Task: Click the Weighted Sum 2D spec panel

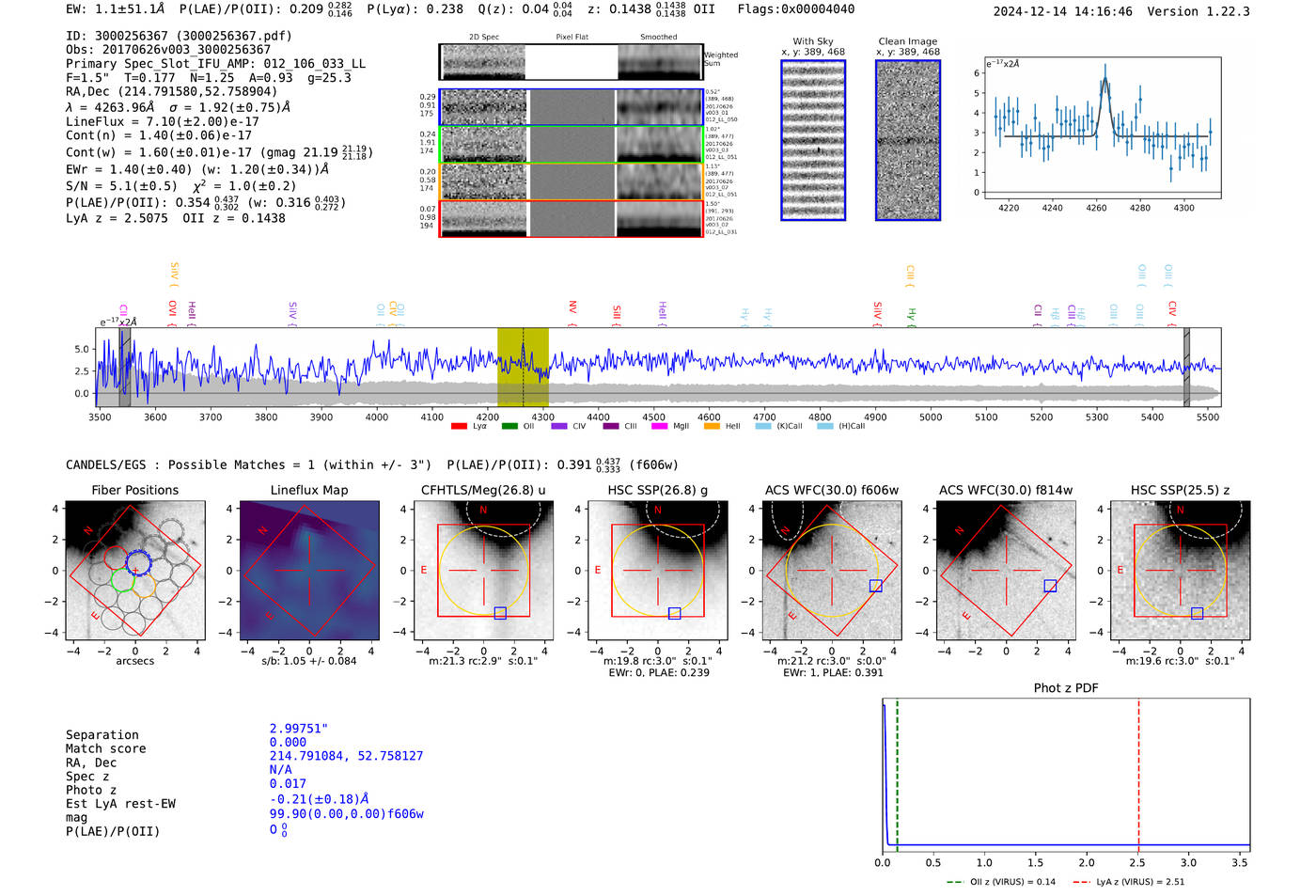Action: (482, 62)
